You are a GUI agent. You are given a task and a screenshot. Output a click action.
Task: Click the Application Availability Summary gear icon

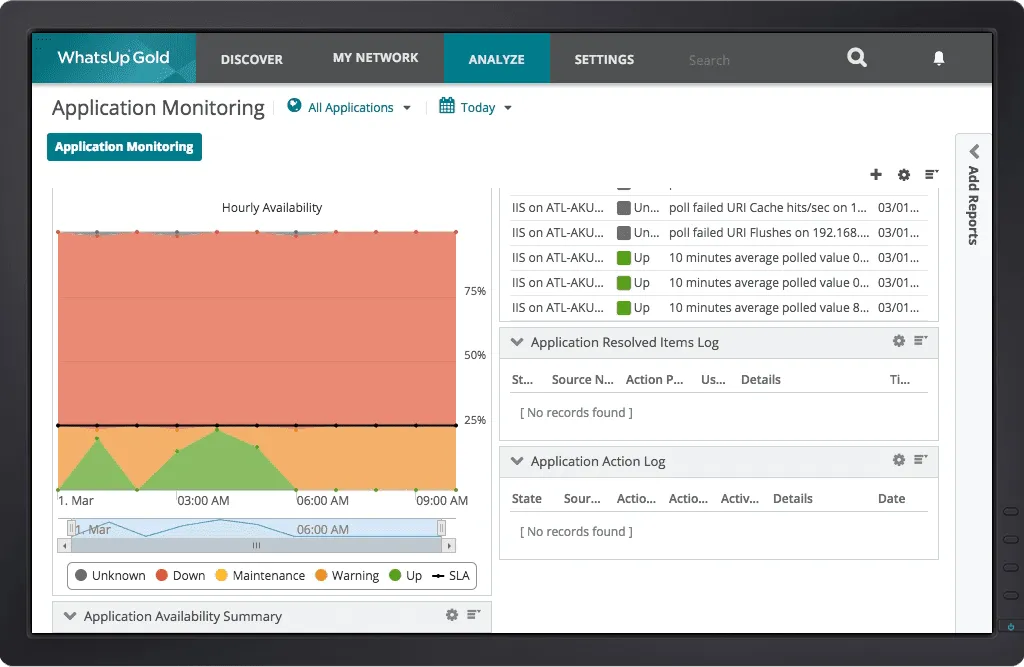click(452, 616)
